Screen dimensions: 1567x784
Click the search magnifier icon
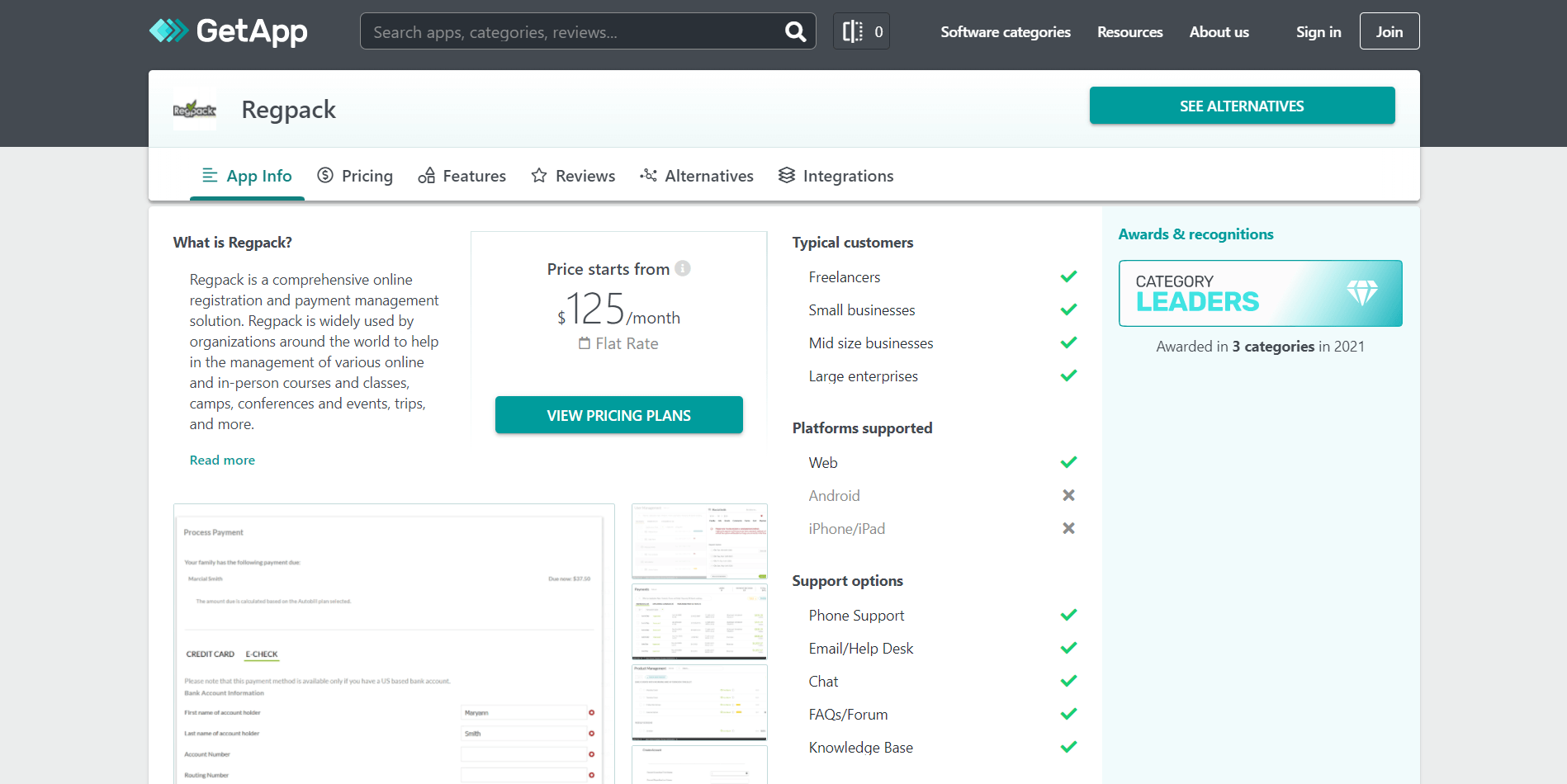coord(794,31)
